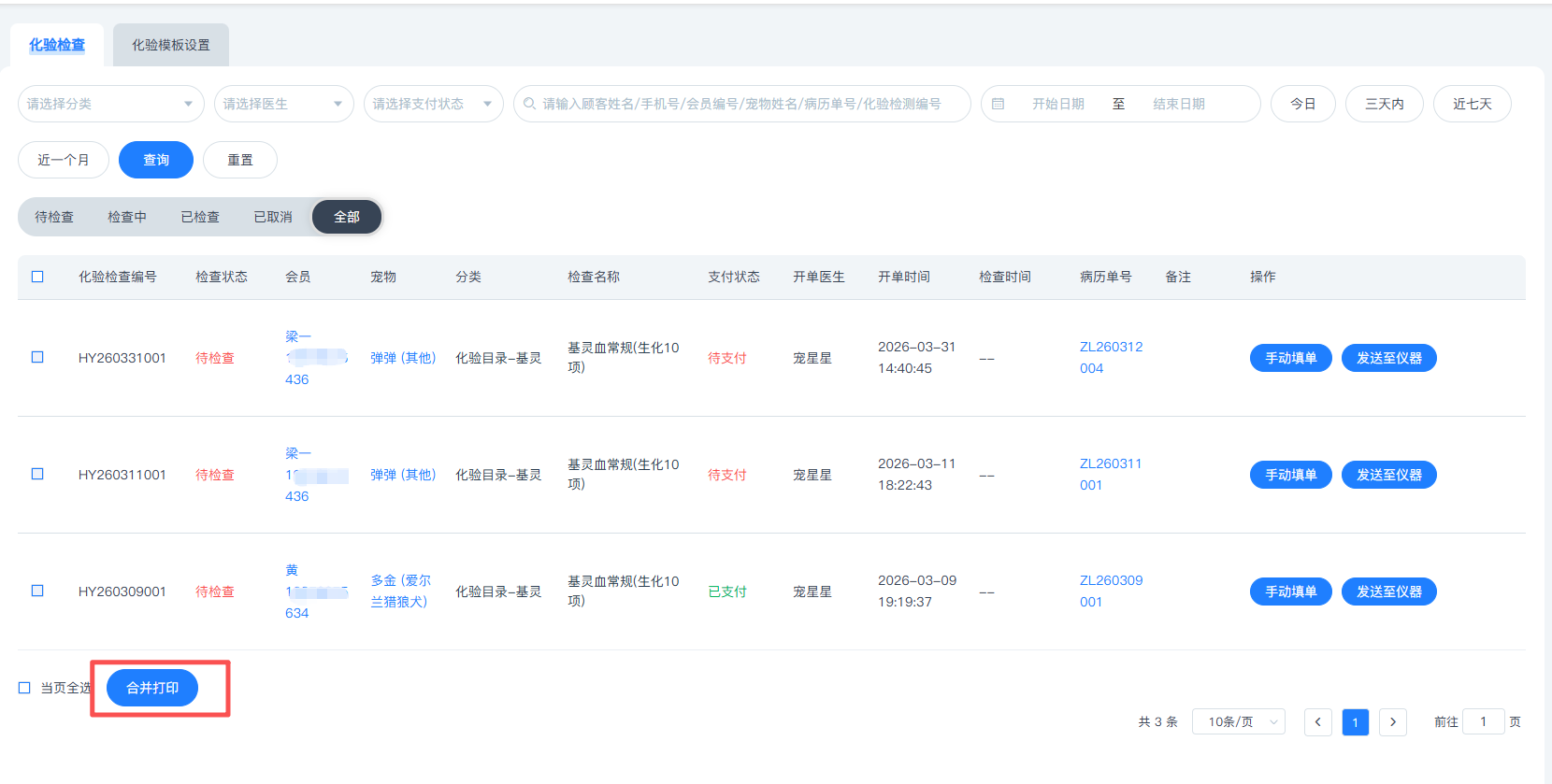Switch to the 化验模板设置 tab
1552x784 pixels.
pyautogui.click(x=170, y=45)
